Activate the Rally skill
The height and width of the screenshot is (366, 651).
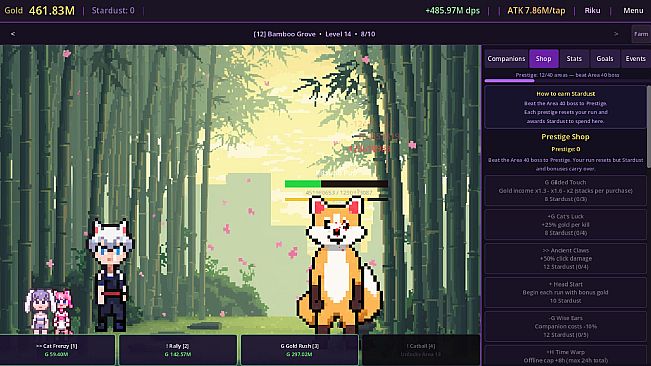click(x=178, y=350)
